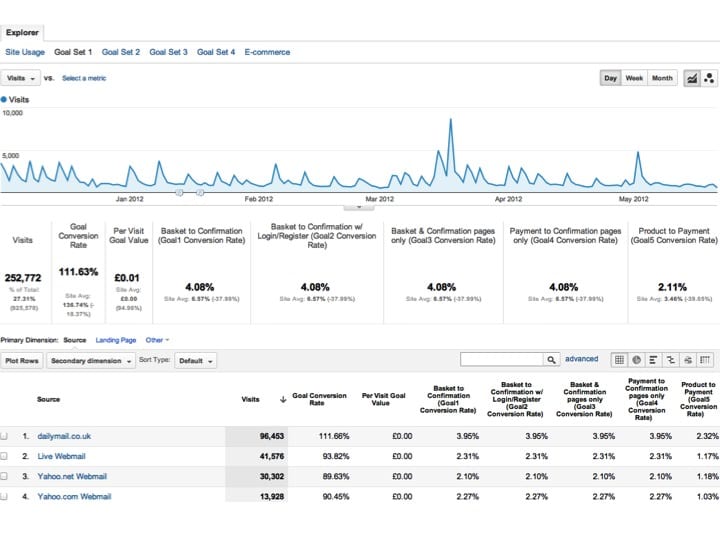Select the line chart type icon
The image size is (720, 540).
(691, 78)
